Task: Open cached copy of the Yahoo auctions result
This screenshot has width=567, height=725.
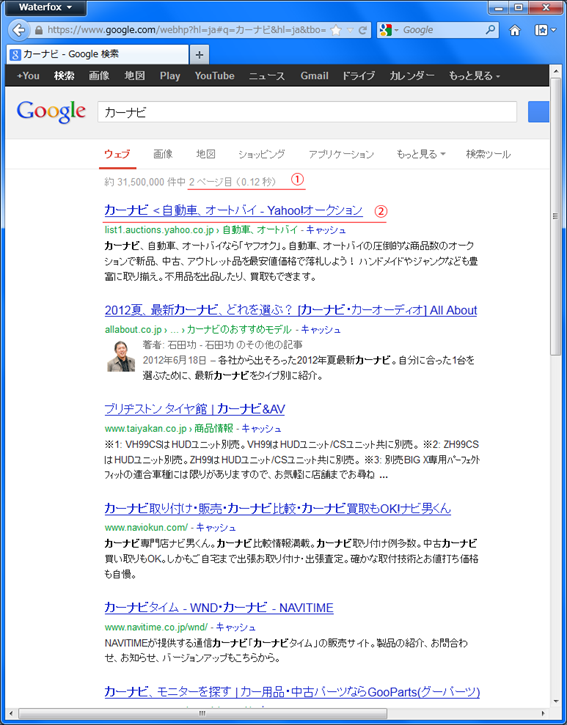Action: [326, 230]
